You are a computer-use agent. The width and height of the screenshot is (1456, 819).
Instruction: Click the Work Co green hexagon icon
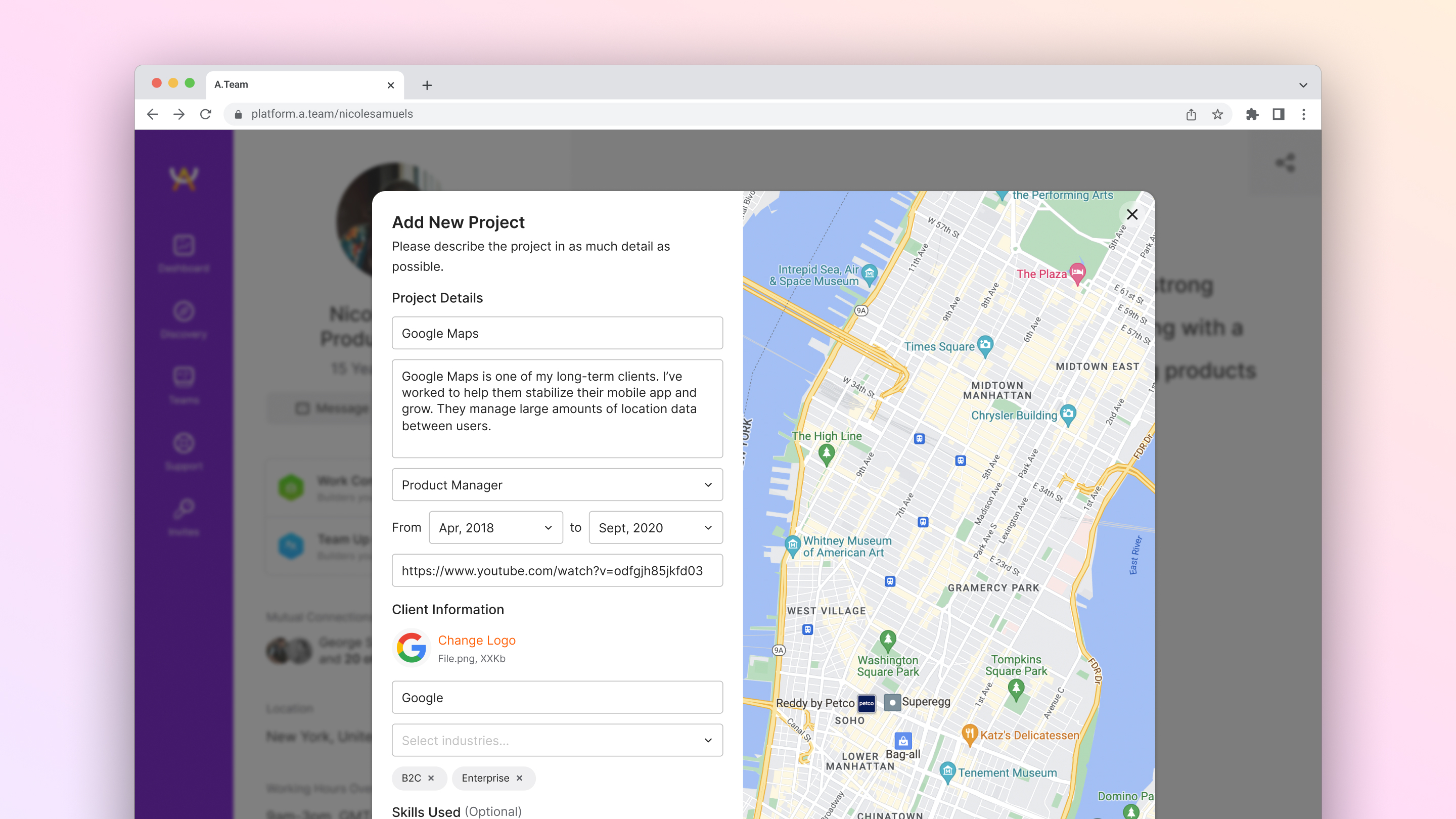tap(291, 487)
